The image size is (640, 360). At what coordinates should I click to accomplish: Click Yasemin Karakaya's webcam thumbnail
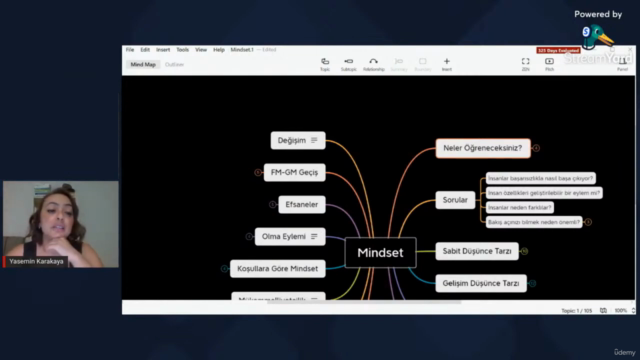(x=61, y=224)
